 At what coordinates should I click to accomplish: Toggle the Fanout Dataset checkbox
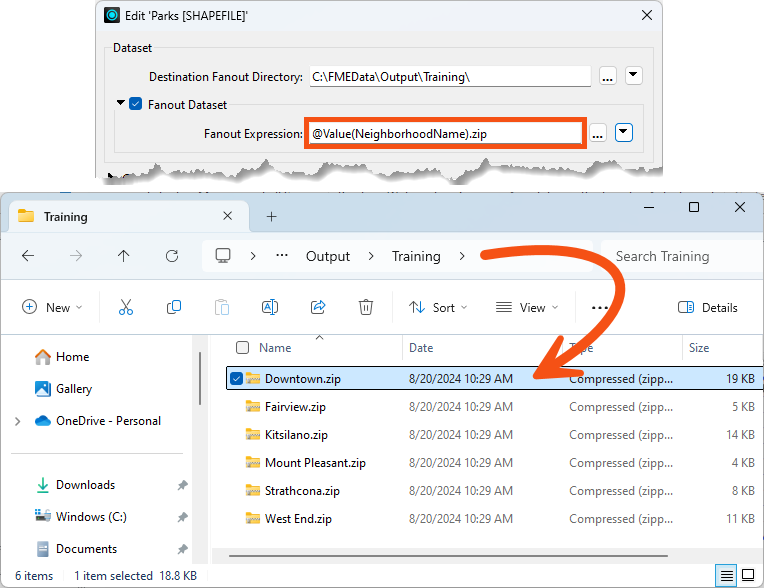pyautogui.click(x=135, y=104)
